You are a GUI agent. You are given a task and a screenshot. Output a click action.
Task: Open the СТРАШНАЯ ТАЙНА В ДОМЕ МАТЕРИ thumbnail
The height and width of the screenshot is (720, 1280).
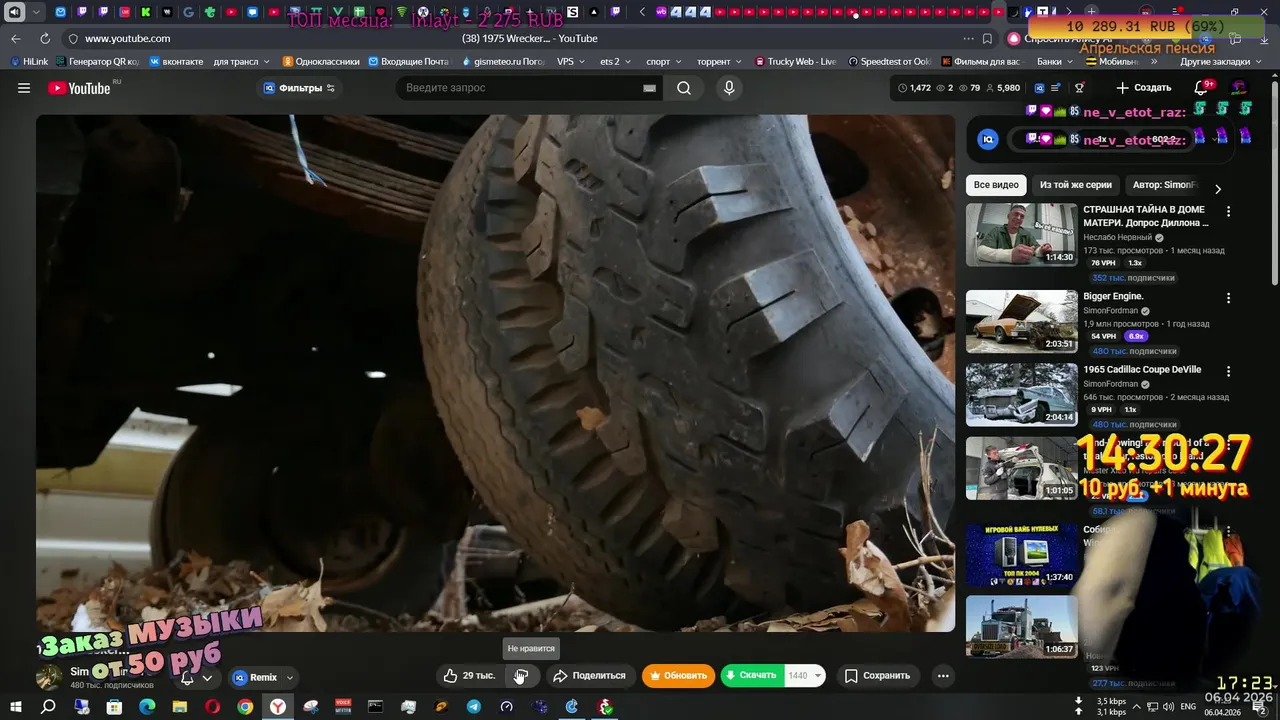[1022, 235]
